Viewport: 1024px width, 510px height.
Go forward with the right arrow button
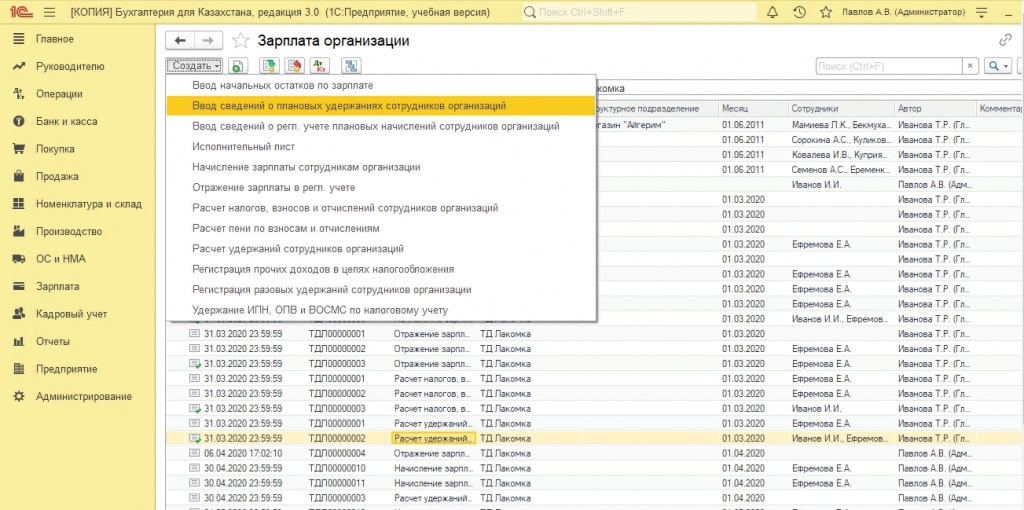[208, 40]
